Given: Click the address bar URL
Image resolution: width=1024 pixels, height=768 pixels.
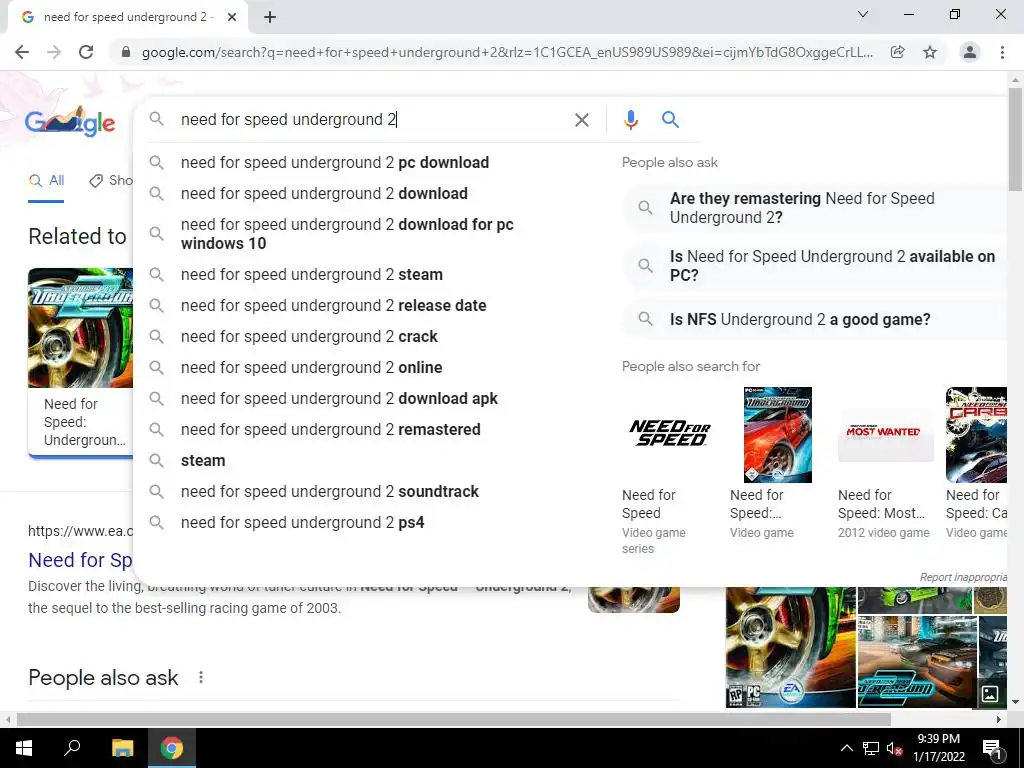Looking at the screenshot, I should pyautogui.click(x=507, y=52).
